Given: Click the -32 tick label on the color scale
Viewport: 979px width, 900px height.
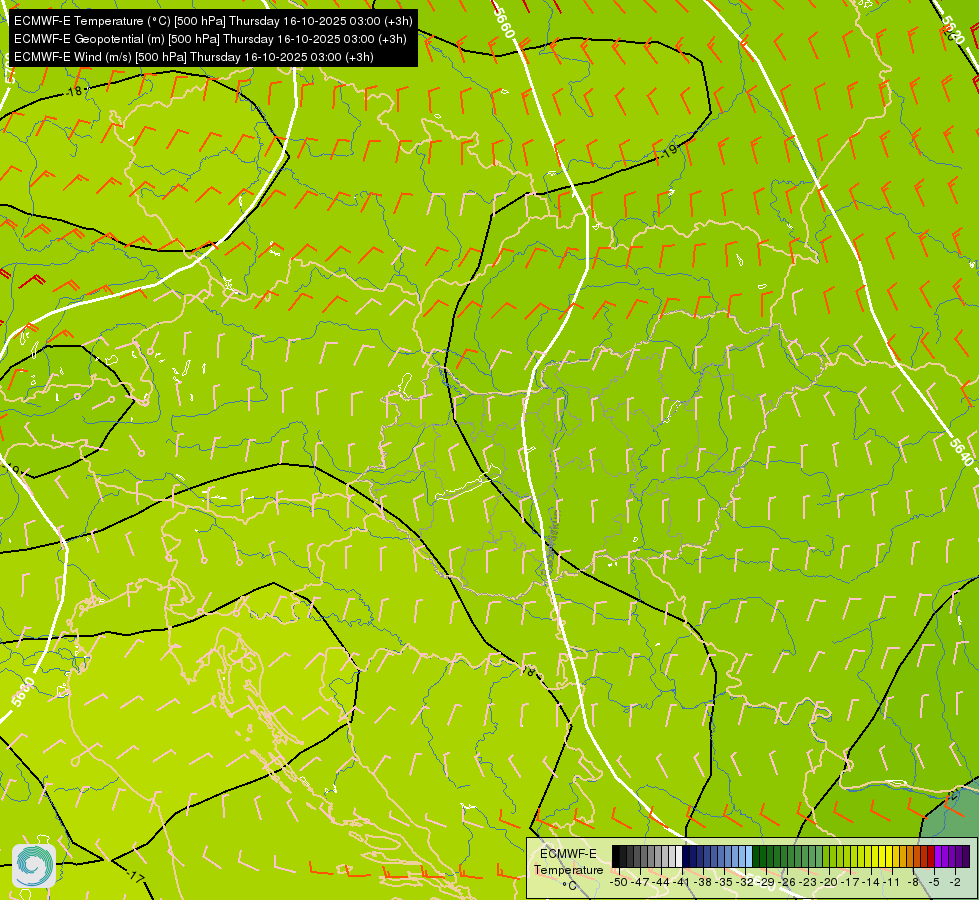Looking at the screenshot, I should [x=745, y=883].
